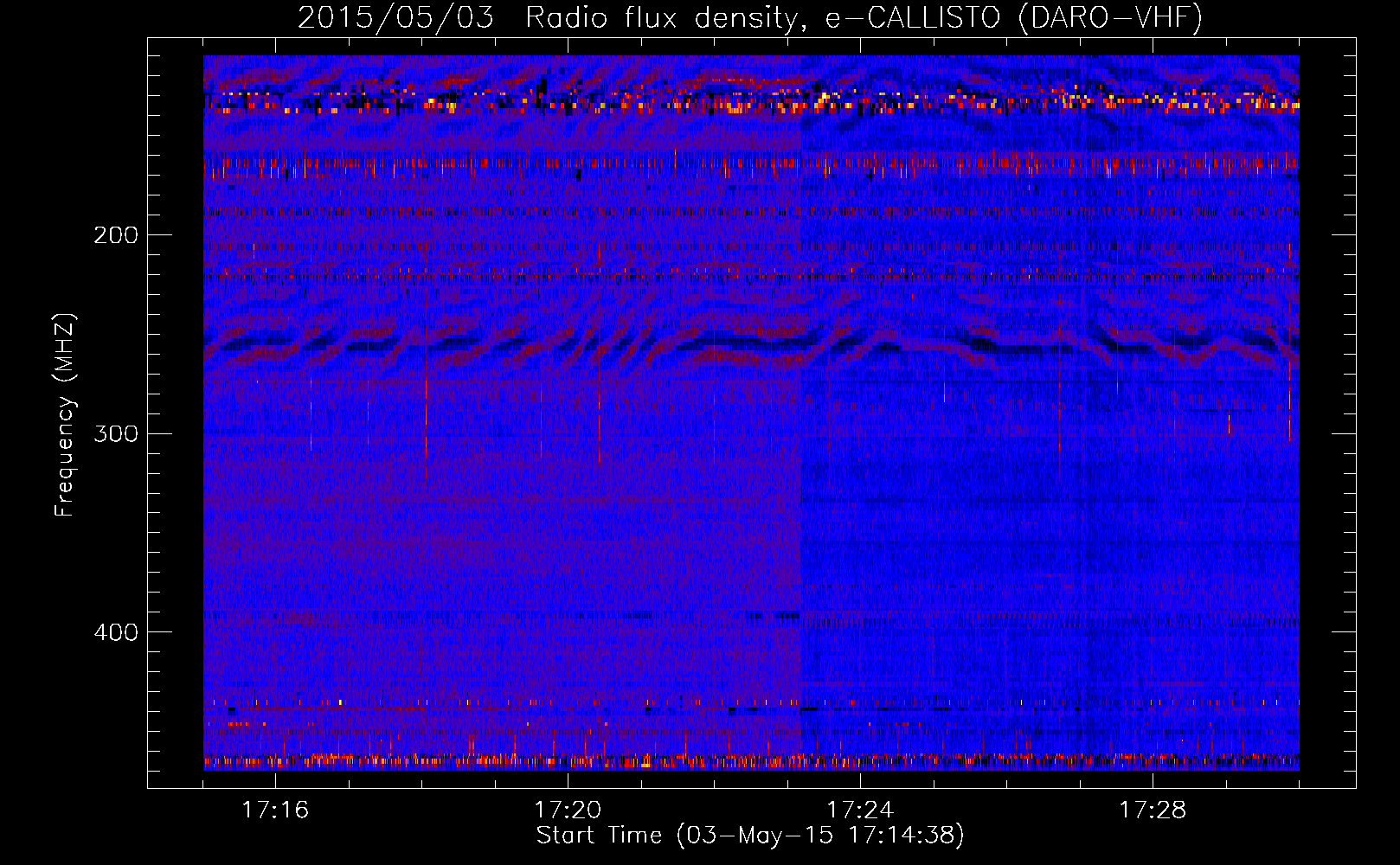The width and height of the screenshot is (1400, 865).
Task: Click the 400 frequency tick label
Action: pos(116,632)
